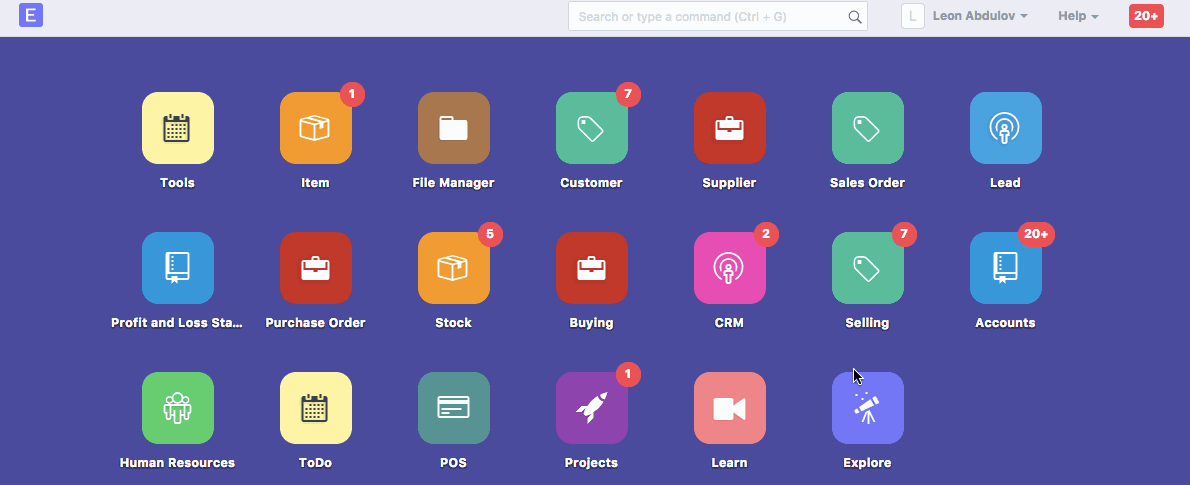Open the pink CRM icon

[x=729, y=268]
